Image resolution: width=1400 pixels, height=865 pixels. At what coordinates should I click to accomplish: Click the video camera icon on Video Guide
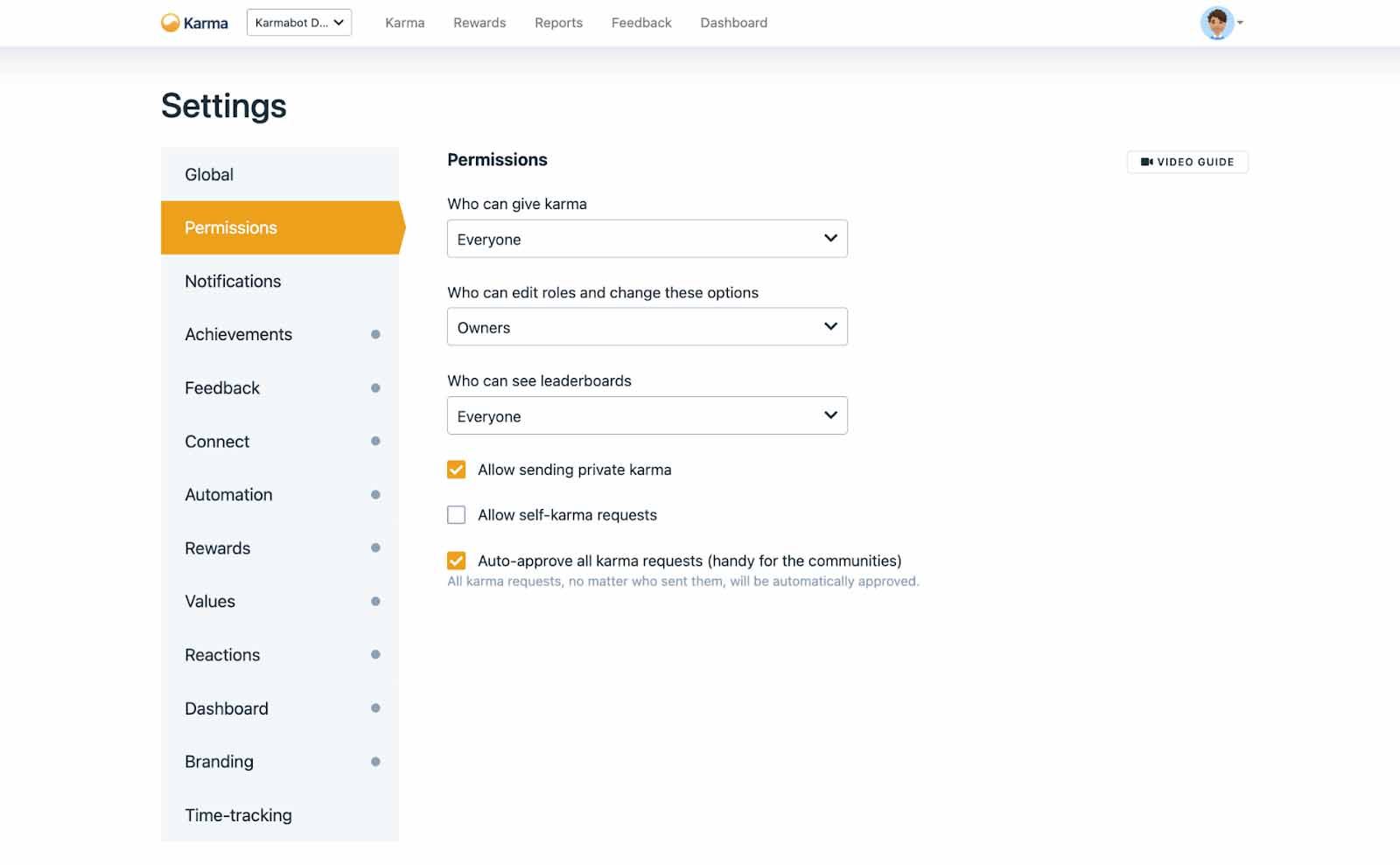pyautogui.click(x=1147, y=162)
